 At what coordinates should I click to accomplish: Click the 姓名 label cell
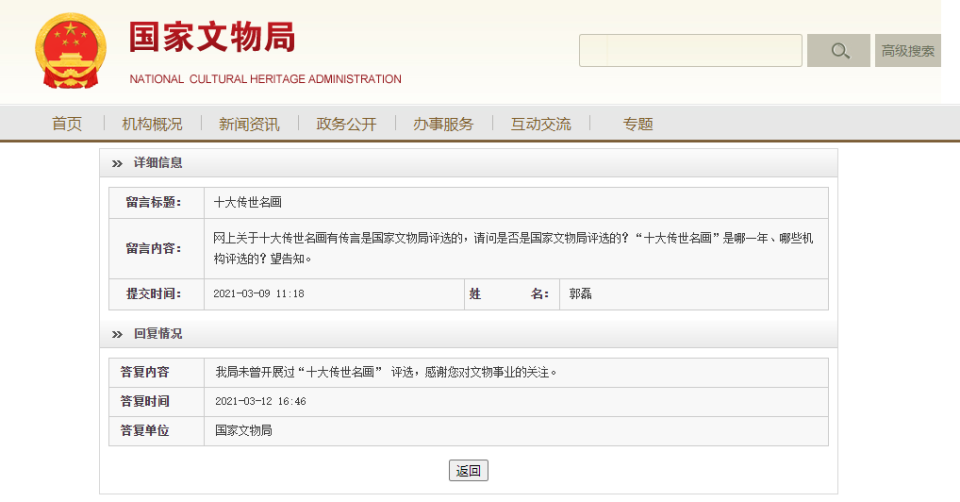click(x=512, y=294)
